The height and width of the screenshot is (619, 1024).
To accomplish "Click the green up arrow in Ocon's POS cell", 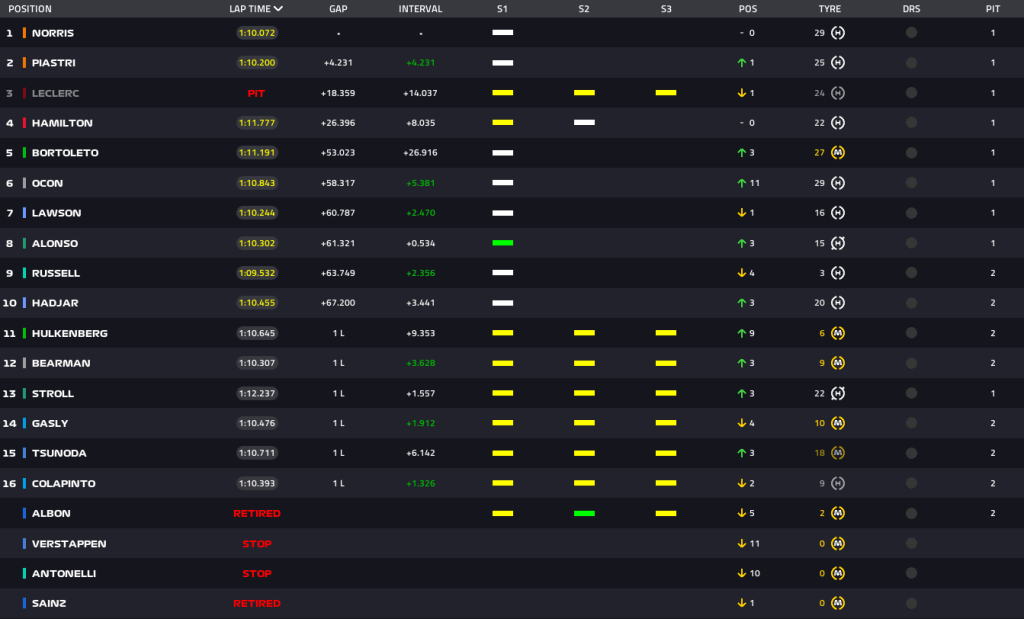I will coord(741,183).
